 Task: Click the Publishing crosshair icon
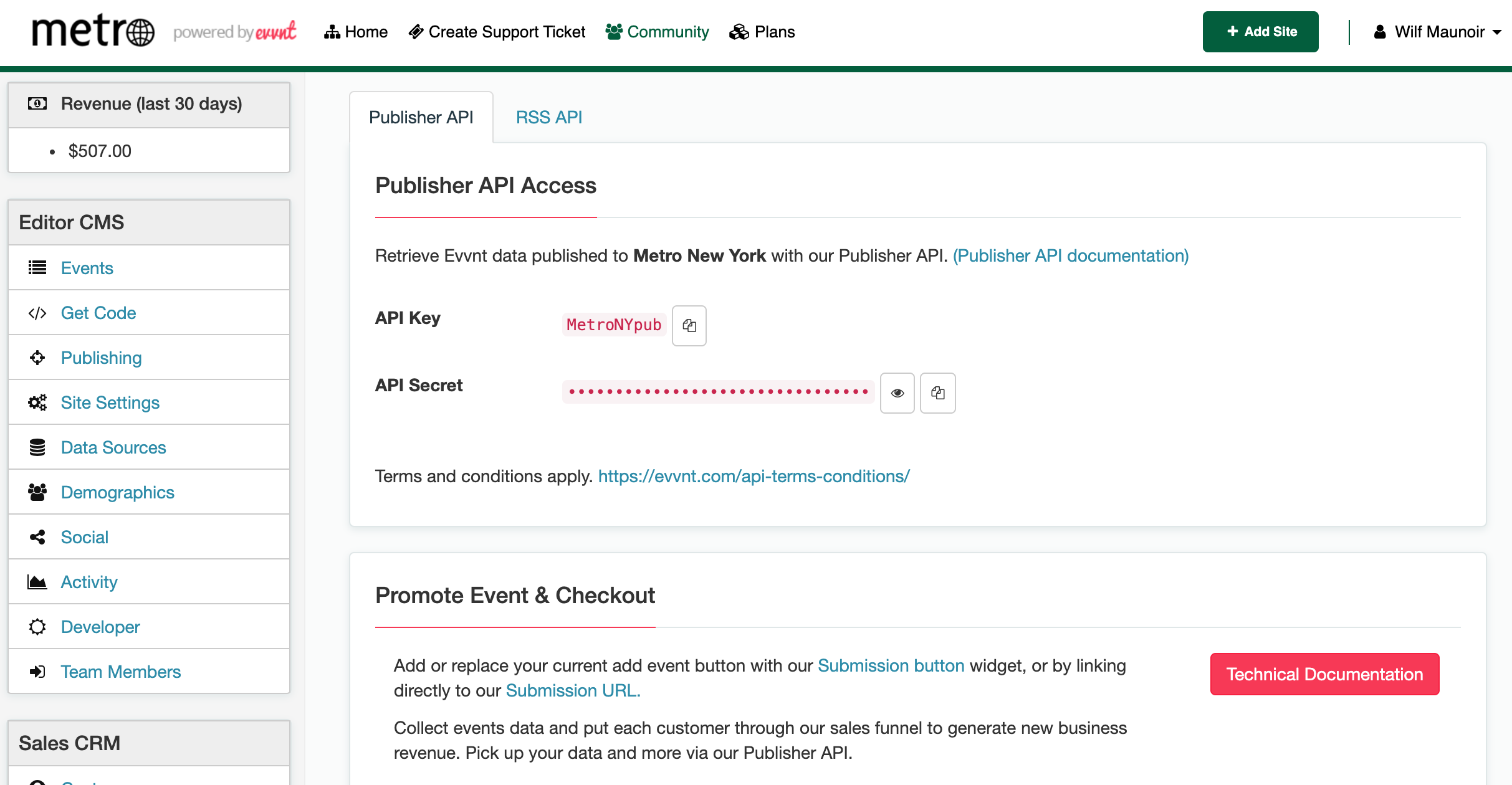[x=37, y=358]
